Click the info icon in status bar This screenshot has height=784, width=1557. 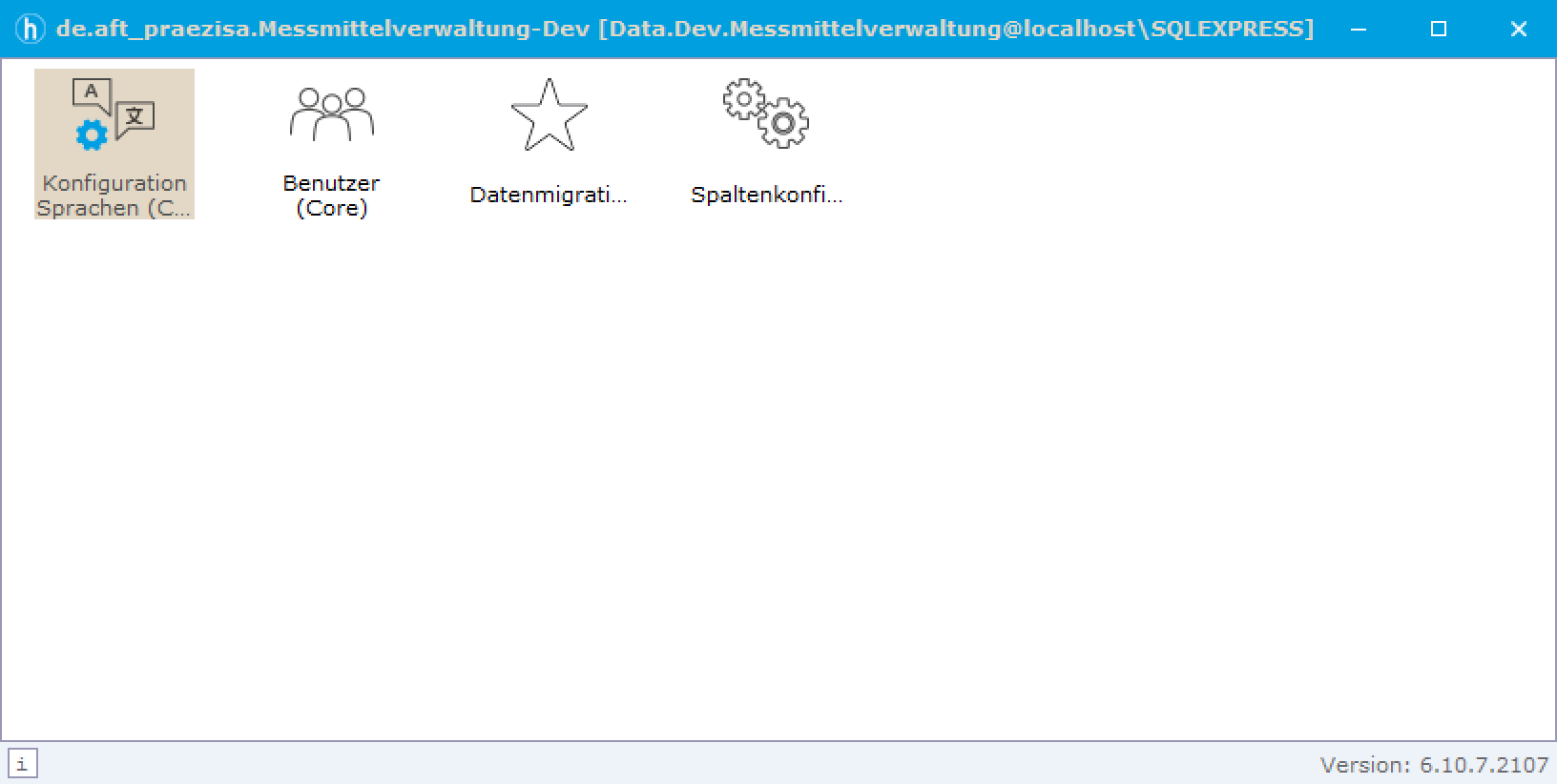22,764
